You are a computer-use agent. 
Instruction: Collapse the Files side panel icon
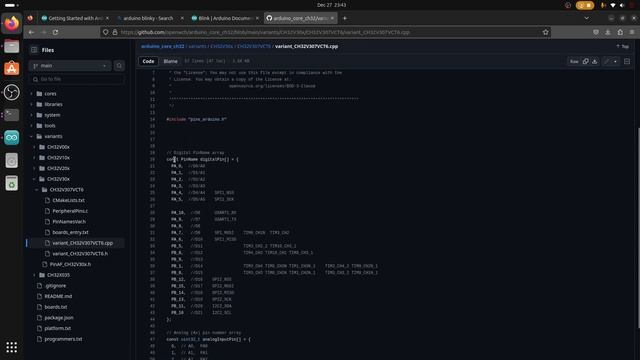pyautogui.click(x=34, y=50)
